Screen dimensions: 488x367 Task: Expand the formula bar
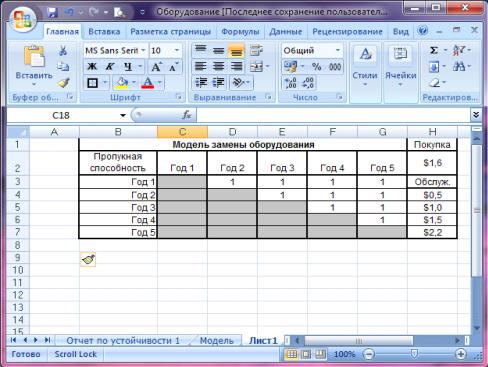(476, 115)
